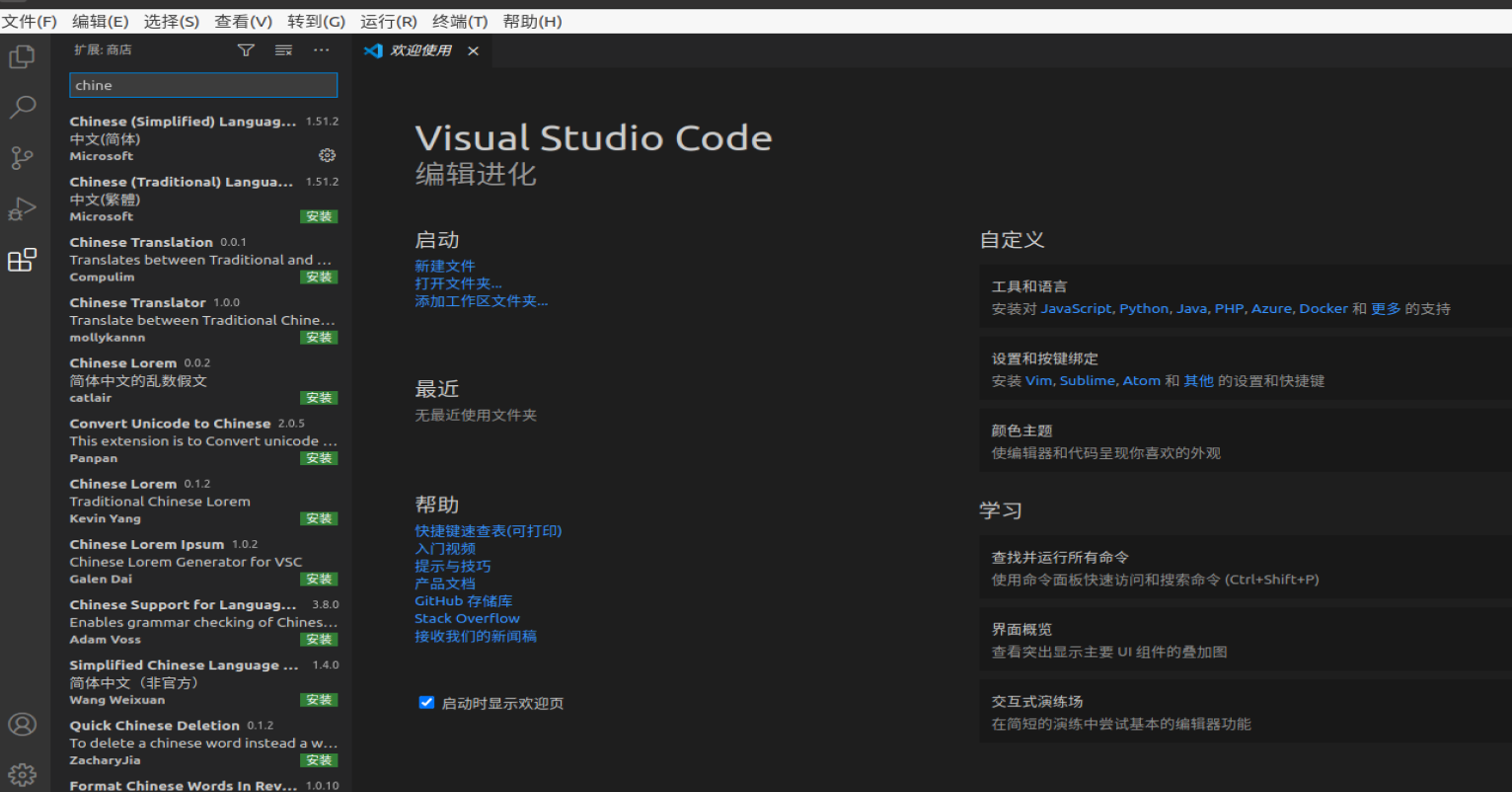Open the Manage gear in activity bar
This screenshot has width=1512, height=792.
pos(22,774)
